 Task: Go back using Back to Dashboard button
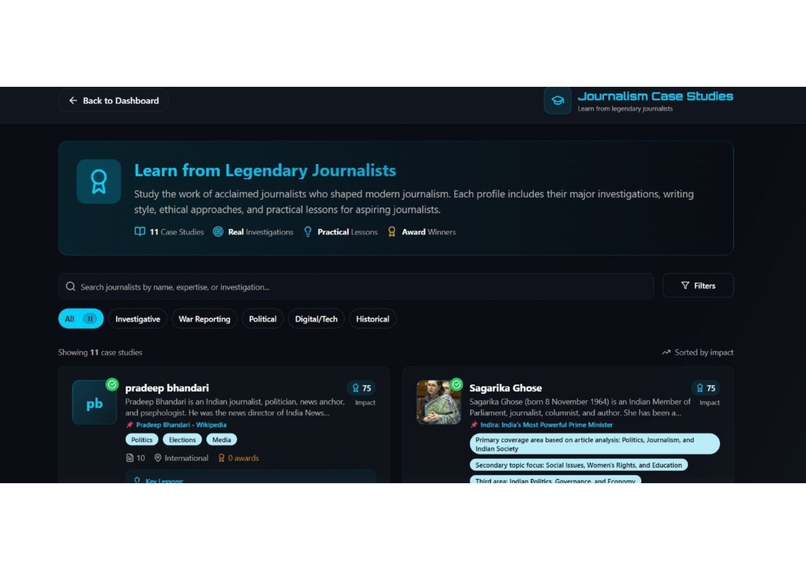pos(113,101)
